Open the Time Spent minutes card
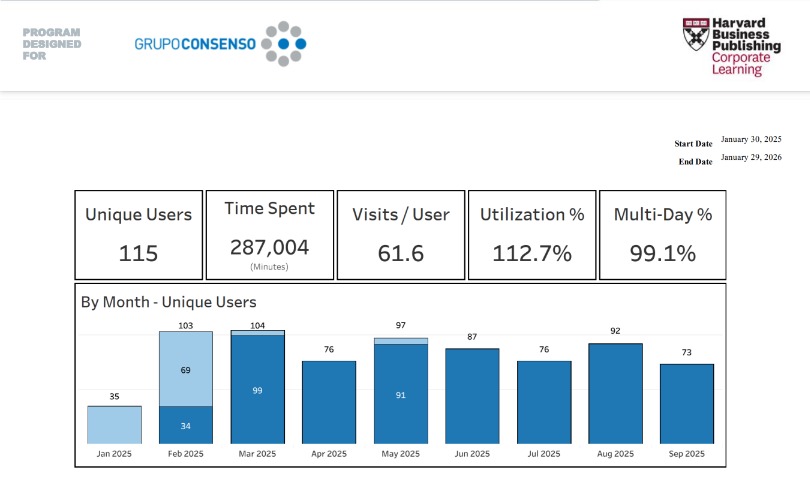 269,235
